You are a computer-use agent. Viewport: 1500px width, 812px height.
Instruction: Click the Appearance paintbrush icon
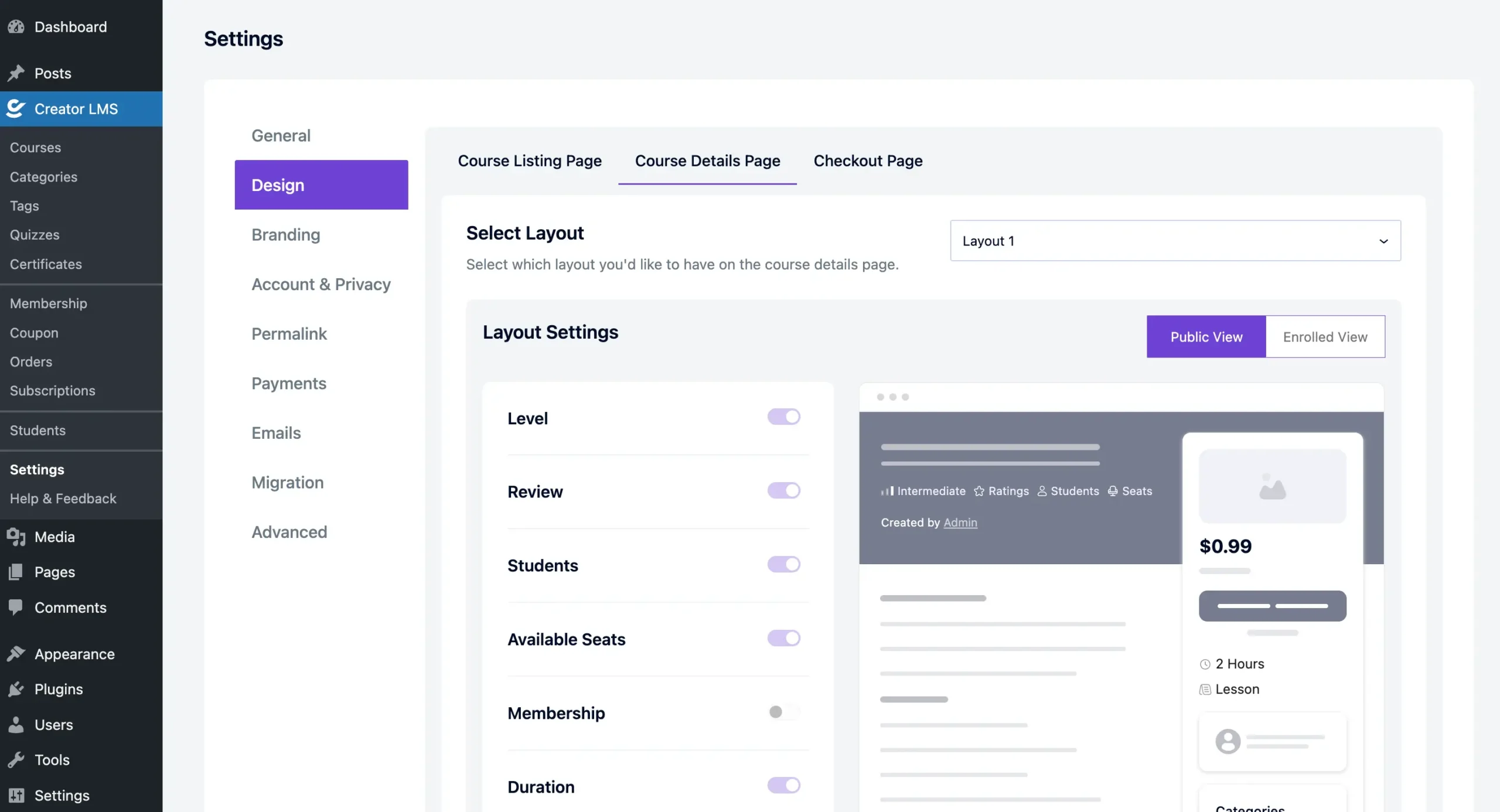(16, 653)
